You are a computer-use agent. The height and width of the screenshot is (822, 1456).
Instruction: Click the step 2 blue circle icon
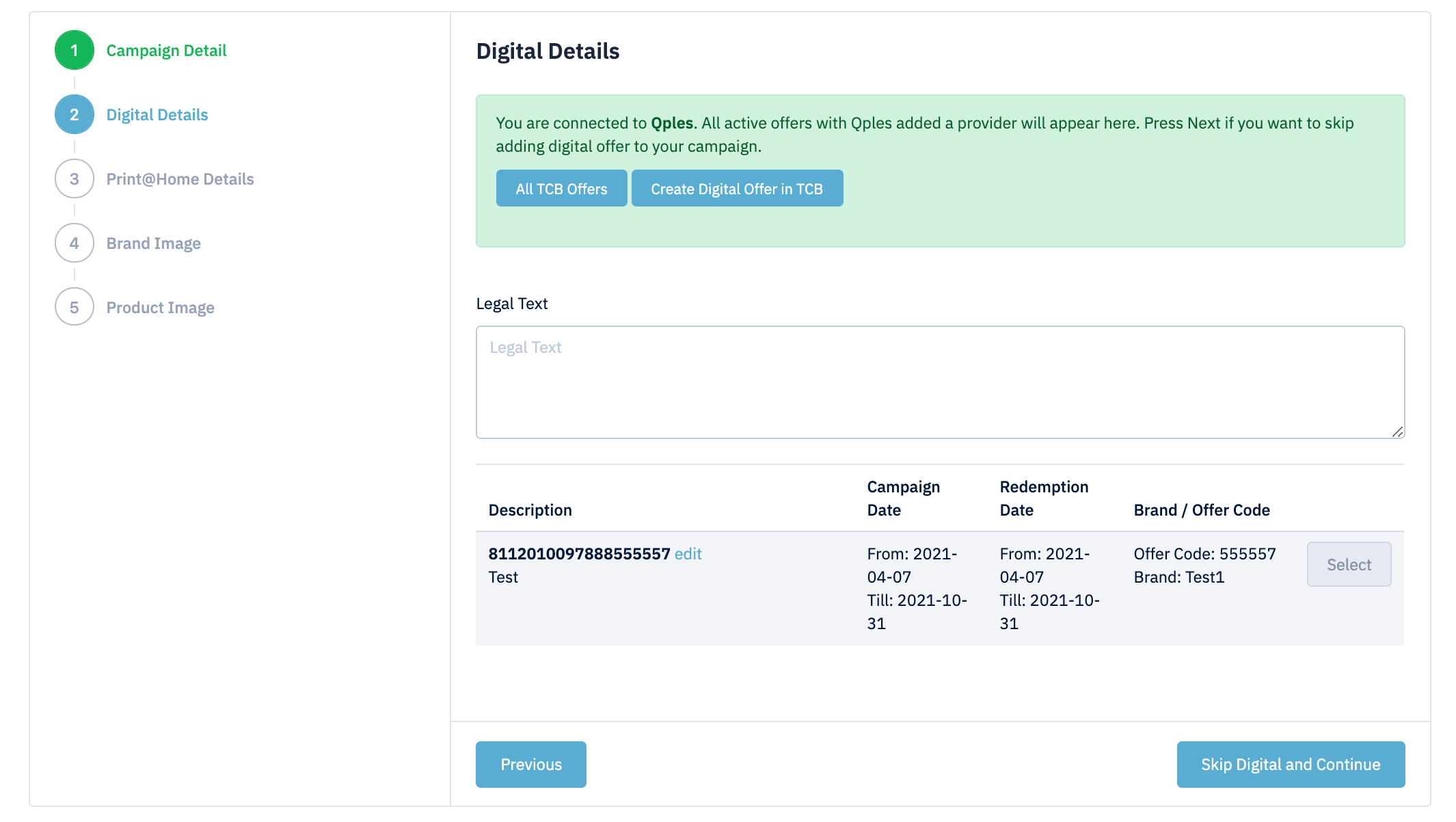coord(74,115)
